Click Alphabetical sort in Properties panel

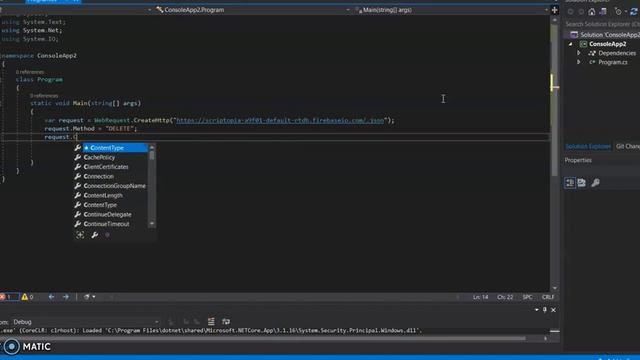582,183
